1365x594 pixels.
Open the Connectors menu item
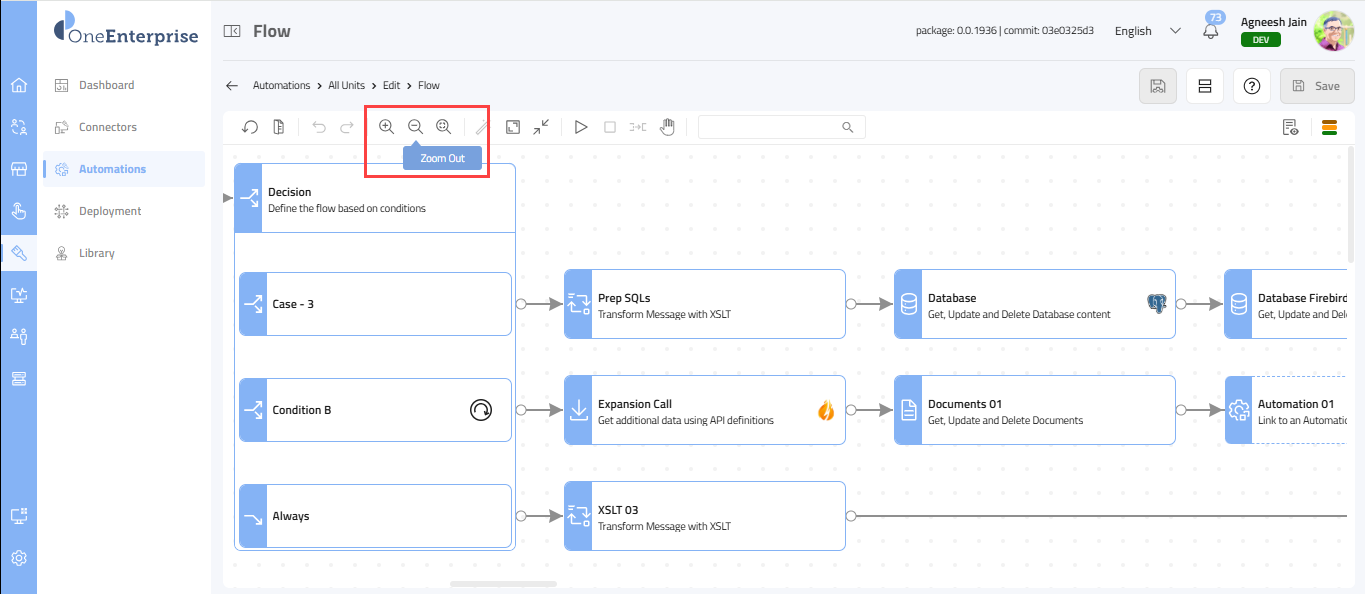click(x=107, y=127)
